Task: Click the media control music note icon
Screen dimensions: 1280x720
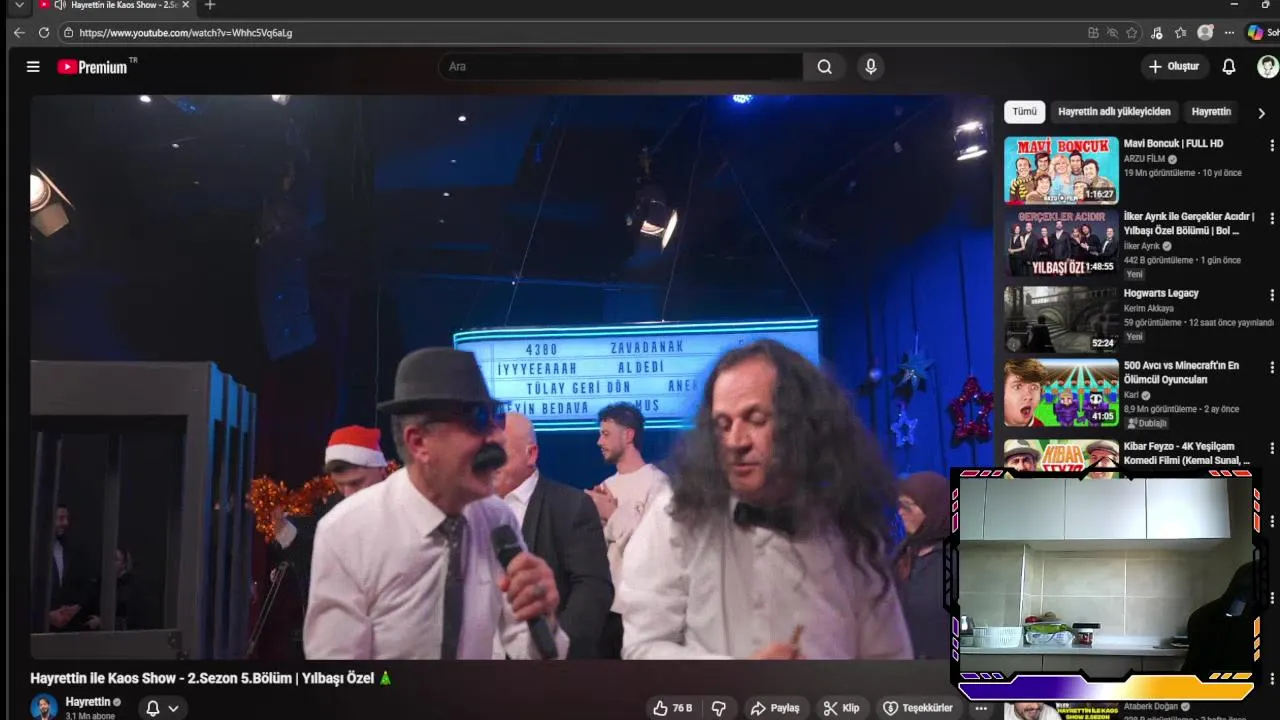Action: tap(1157, 32)
